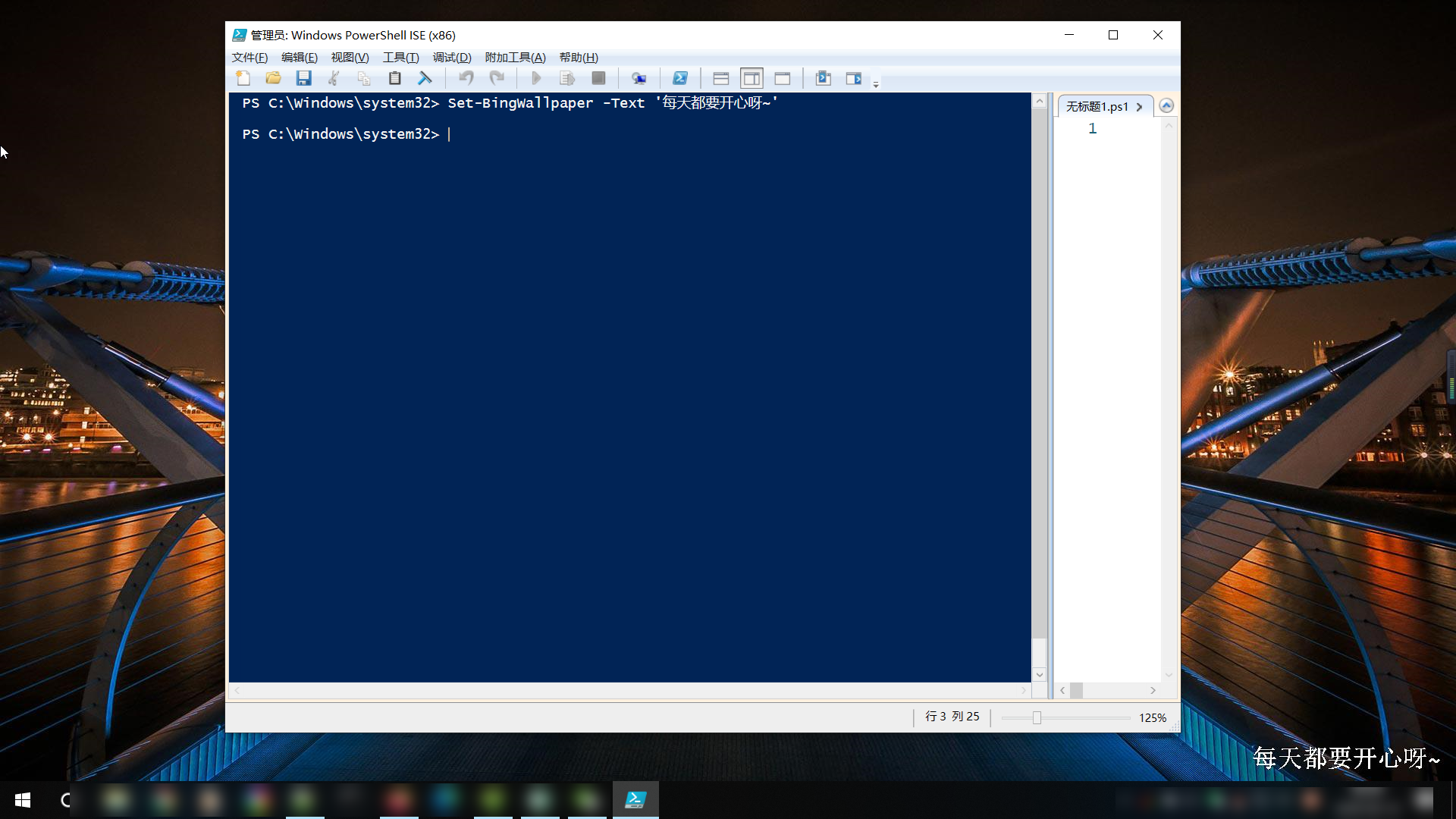This screenshot has height=819, width=1456.
Task: Click the New Remote PowerShell Tab icon
Action: (639, 78)
